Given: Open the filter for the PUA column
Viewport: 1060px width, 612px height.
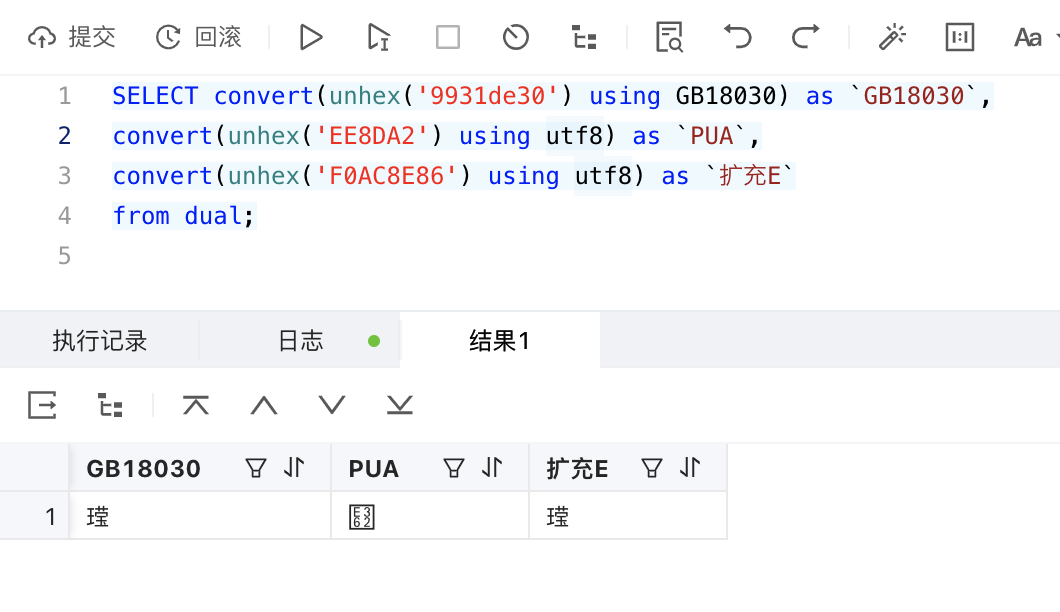Looking at the screenshot, I should click(454, 467).
